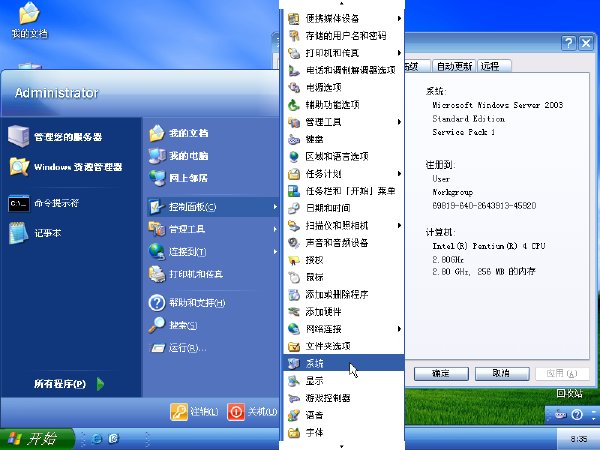Click the taskbar clock showing 8:35

578,439
